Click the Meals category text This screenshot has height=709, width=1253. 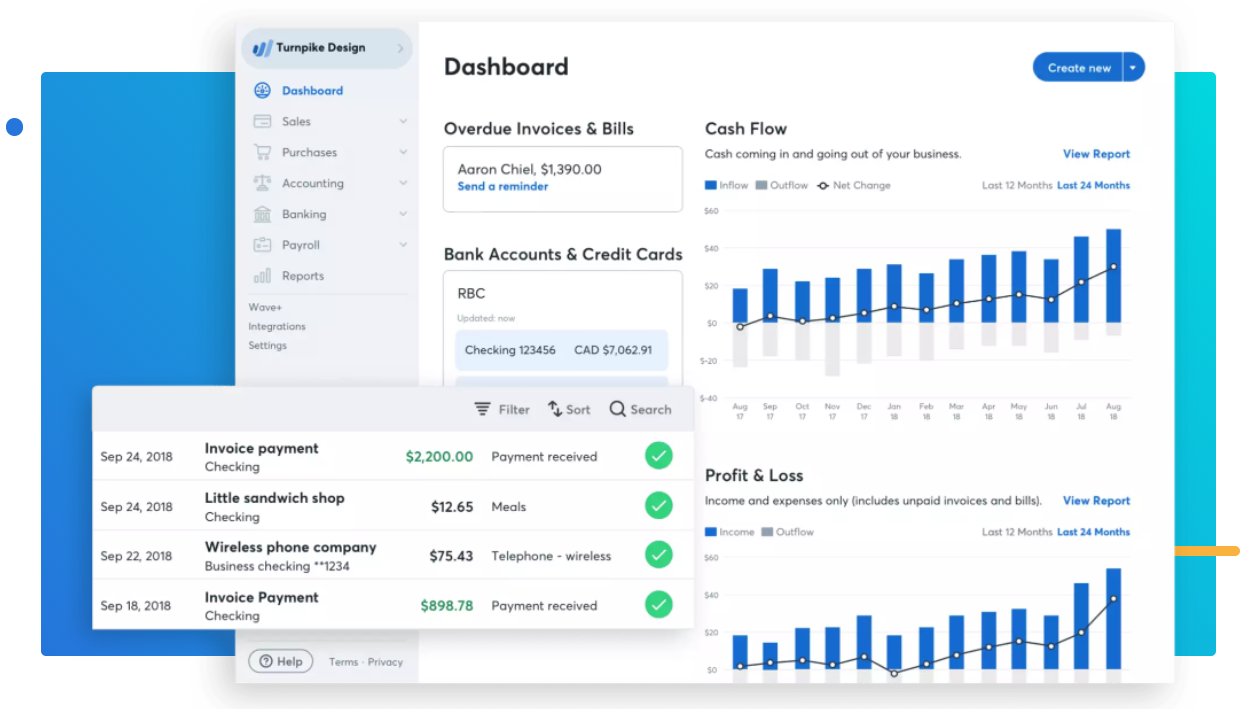[508, 506]
